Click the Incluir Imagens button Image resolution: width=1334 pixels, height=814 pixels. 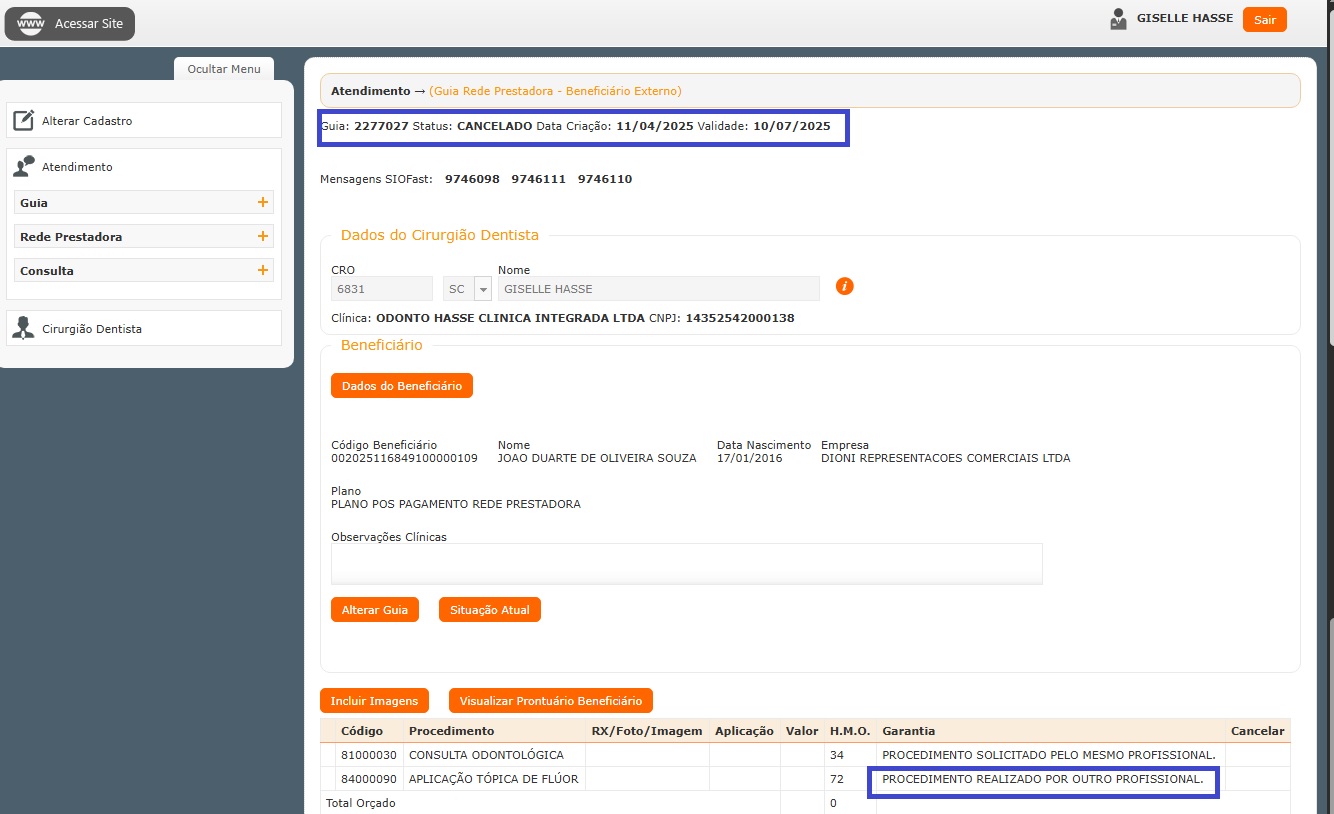click(x=374, y=701)
